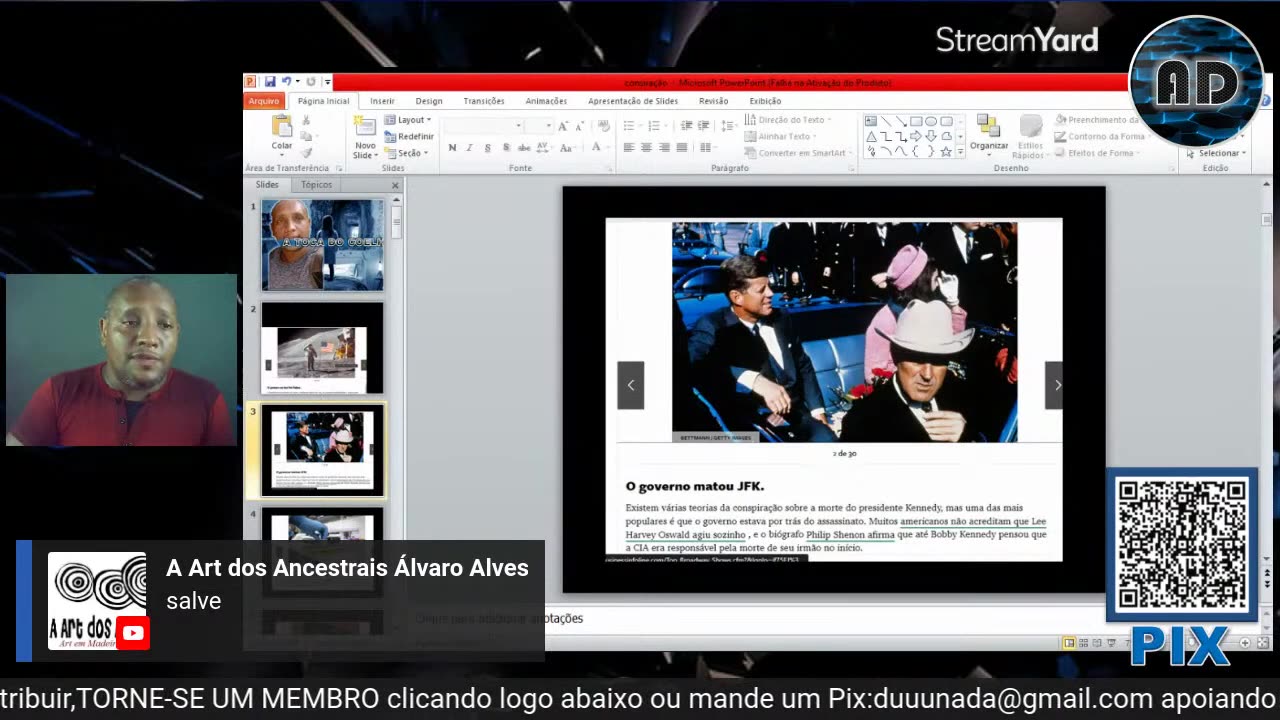Switch to the Revisão ribbon tab
This screenshot has height=720, width=1280.
click(713, 101)
